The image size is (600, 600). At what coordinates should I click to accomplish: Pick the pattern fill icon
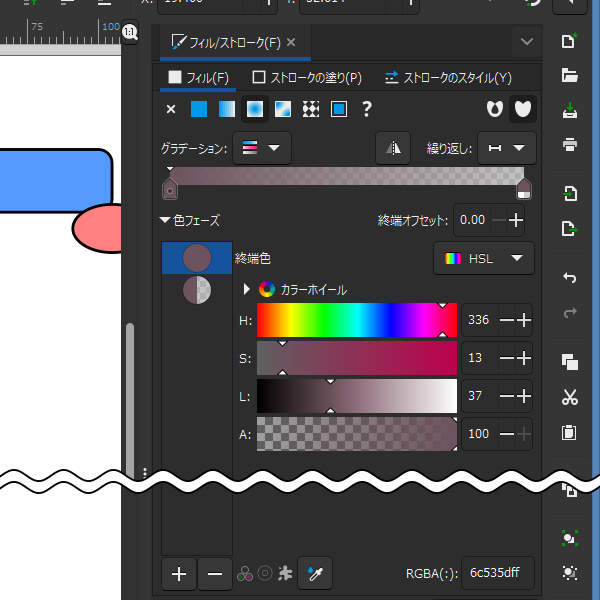311,109
